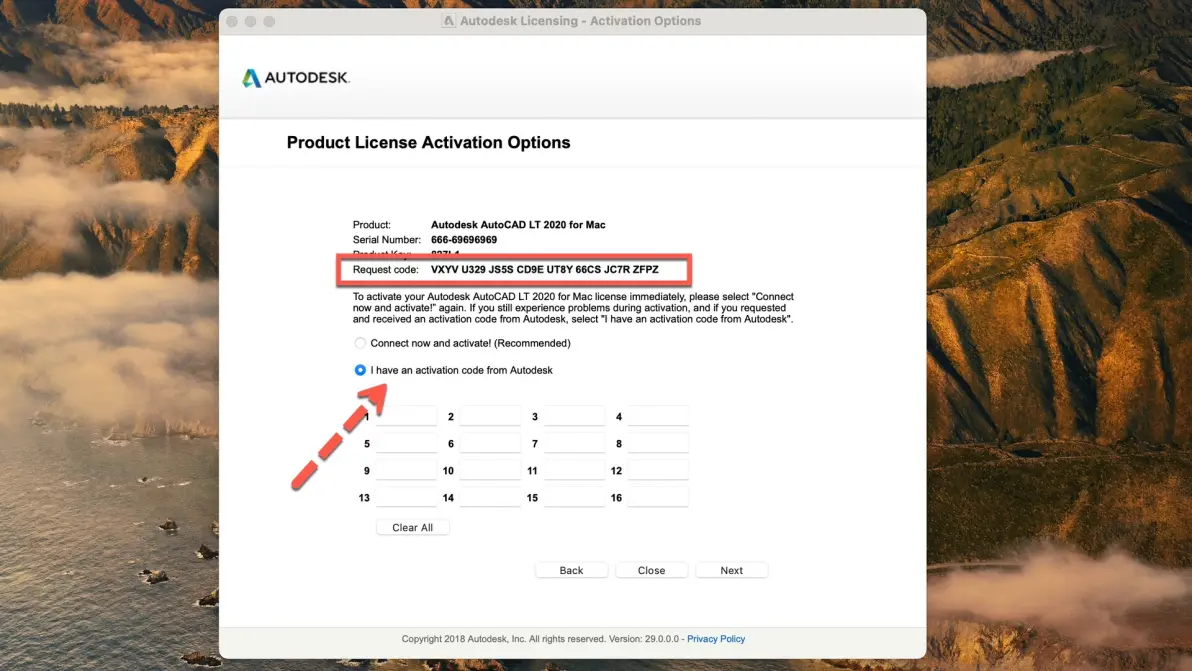This screenshot has height=671, width=1192.
Task: Click the window zoom button
Action: tap(269, 21)
